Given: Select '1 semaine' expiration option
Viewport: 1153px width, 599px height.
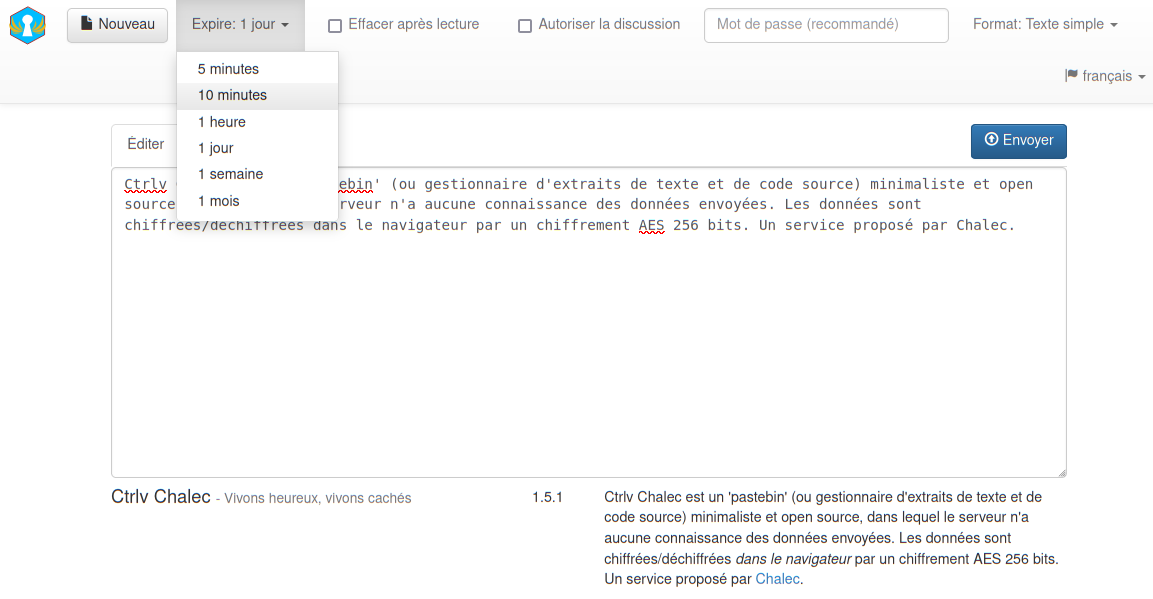Looking at the screenshot, I should tap(229, 174).
